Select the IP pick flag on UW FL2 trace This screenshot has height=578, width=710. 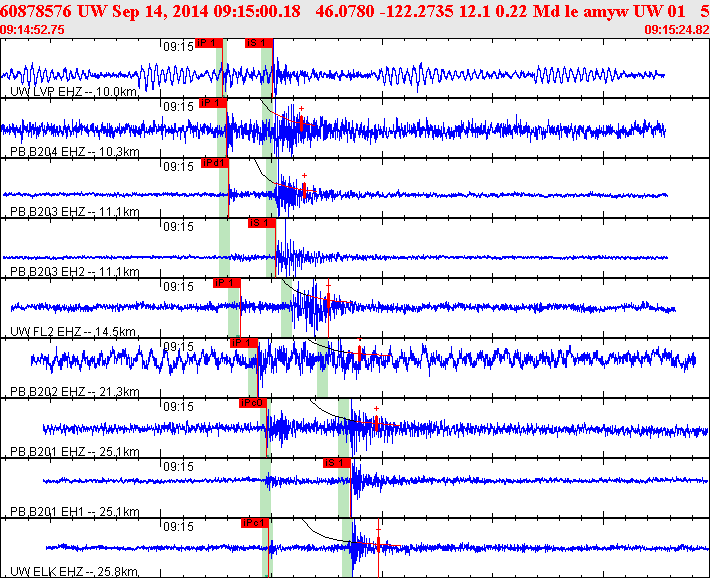click(226, 282)
